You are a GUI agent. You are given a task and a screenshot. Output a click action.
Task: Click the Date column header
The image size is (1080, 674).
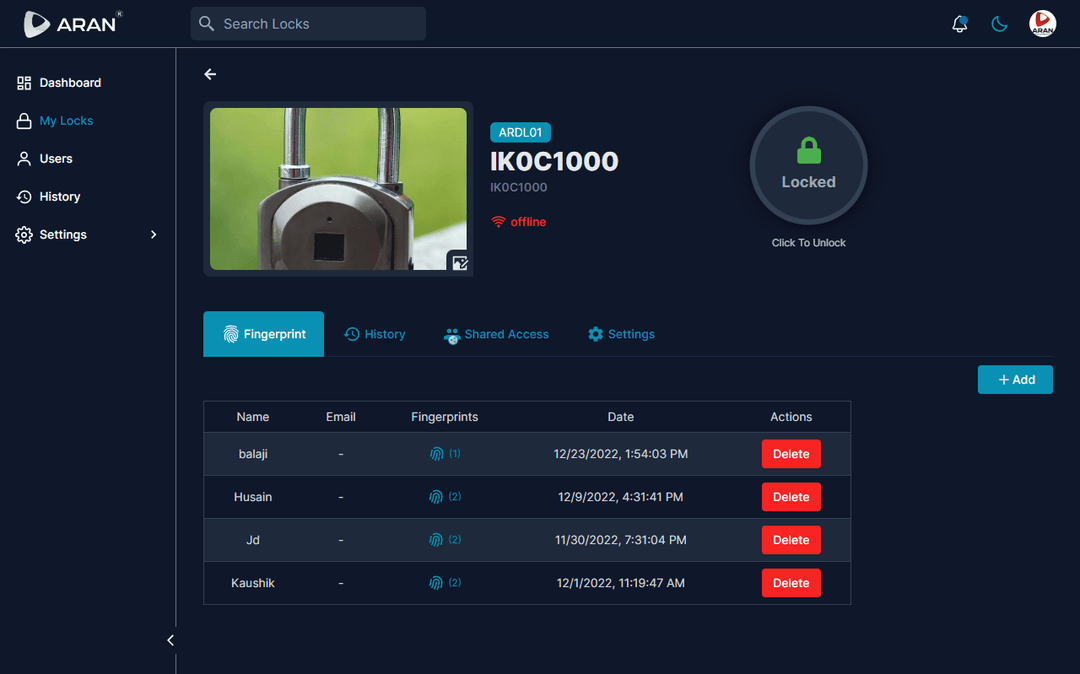[621, 417]
